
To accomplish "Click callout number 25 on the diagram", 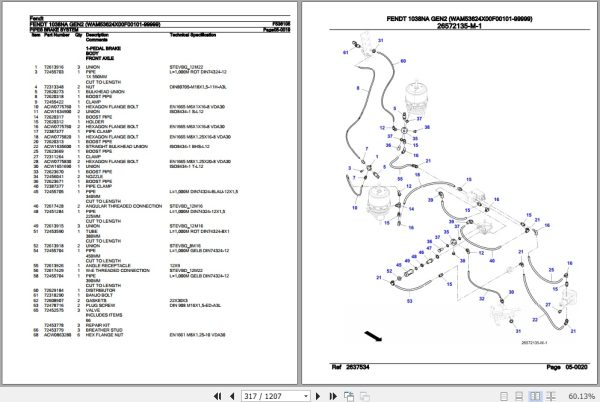I will click(x=551, y=270).
